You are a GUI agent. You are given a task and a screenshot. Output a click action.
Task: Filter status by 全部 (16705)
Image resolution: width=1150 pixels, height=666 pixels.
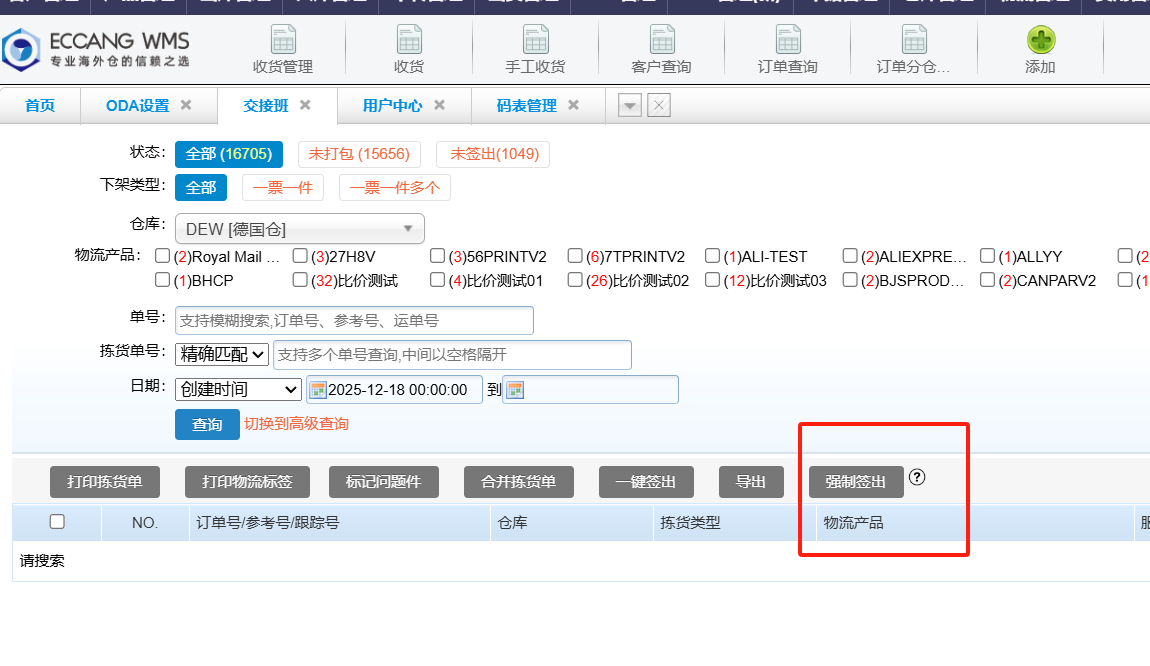(x=229, y=154)
